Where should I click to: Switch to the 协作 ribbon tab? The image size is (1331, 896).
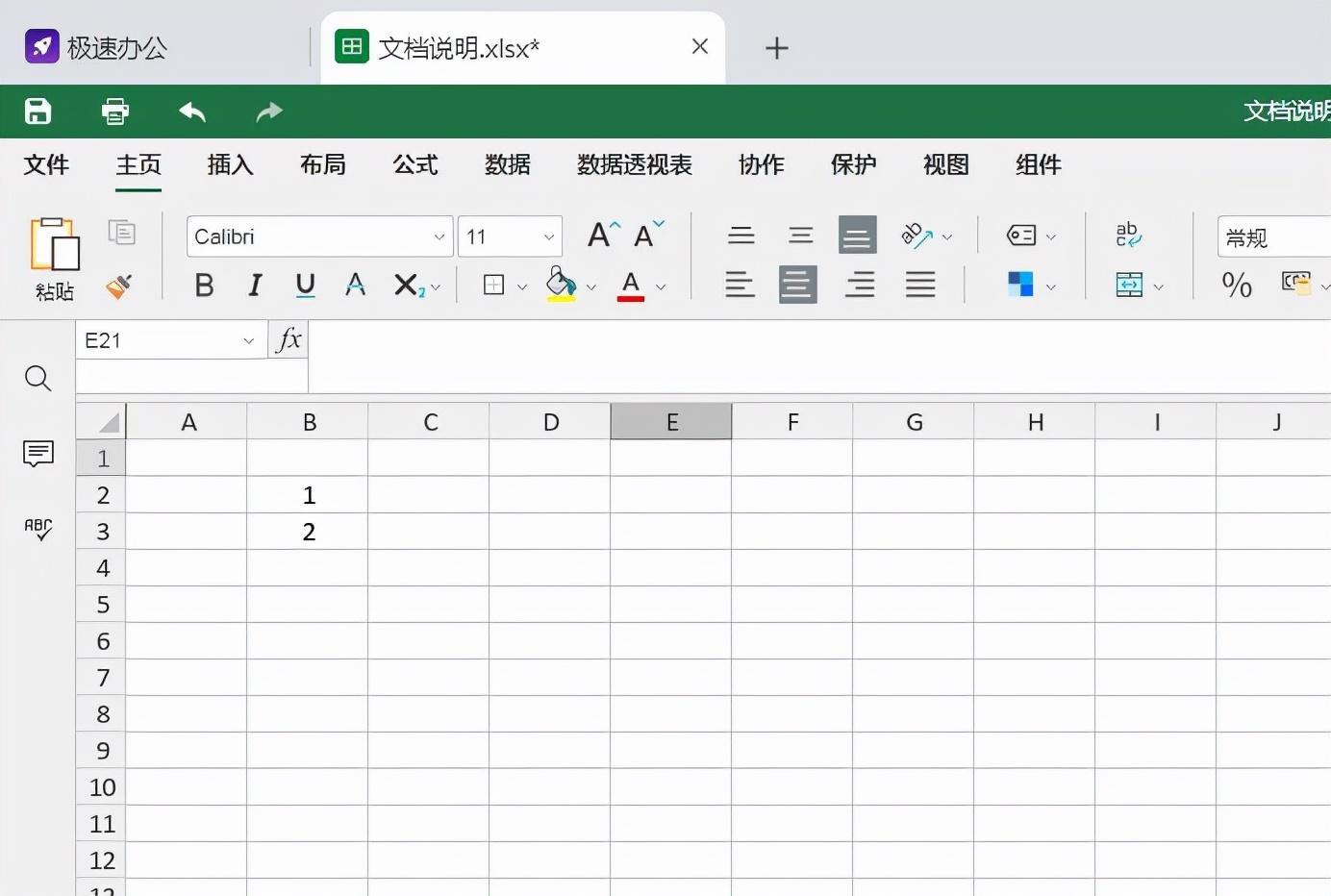click(762, 164)
